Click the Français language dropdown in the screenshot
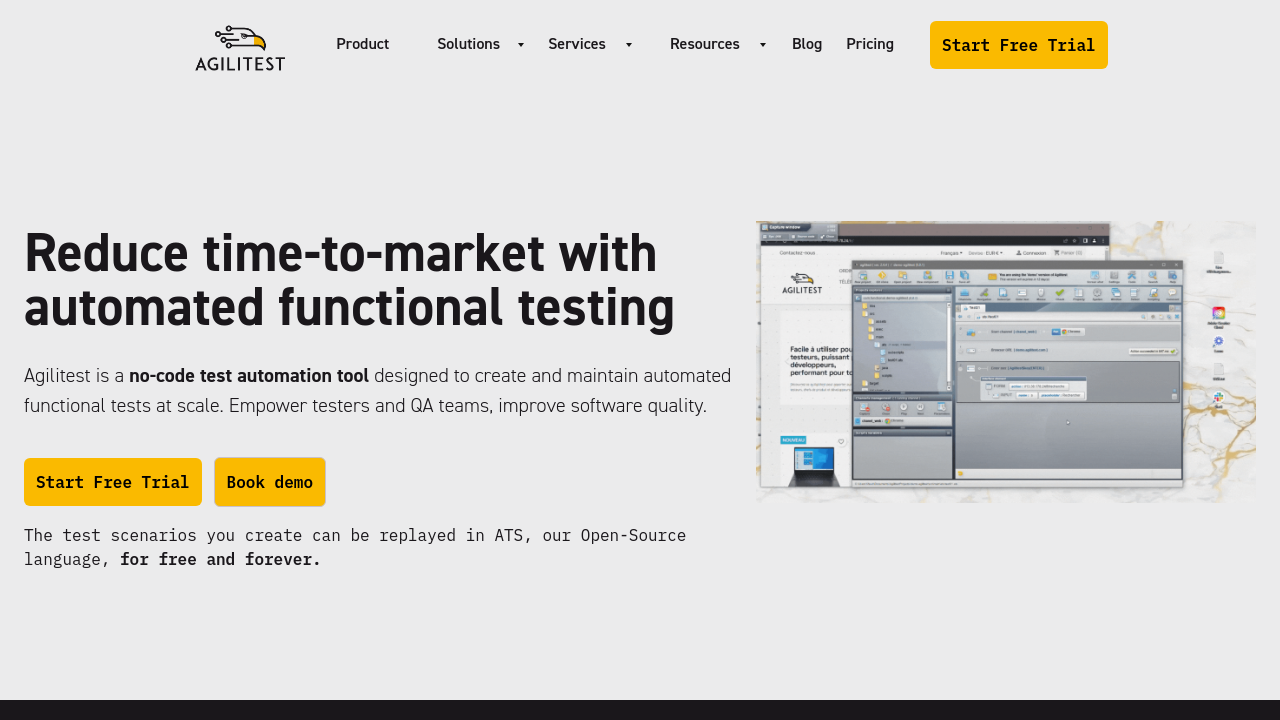Viewport: 1280px width, 720px height. [951, 253]
